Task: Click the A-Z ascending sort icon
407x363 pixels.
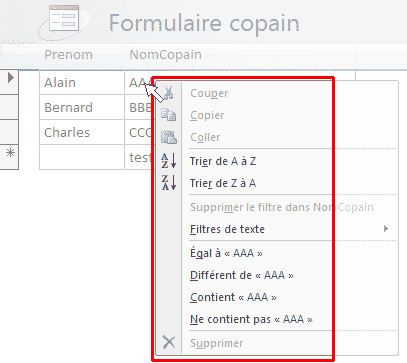Action: (x=169, y=161)
